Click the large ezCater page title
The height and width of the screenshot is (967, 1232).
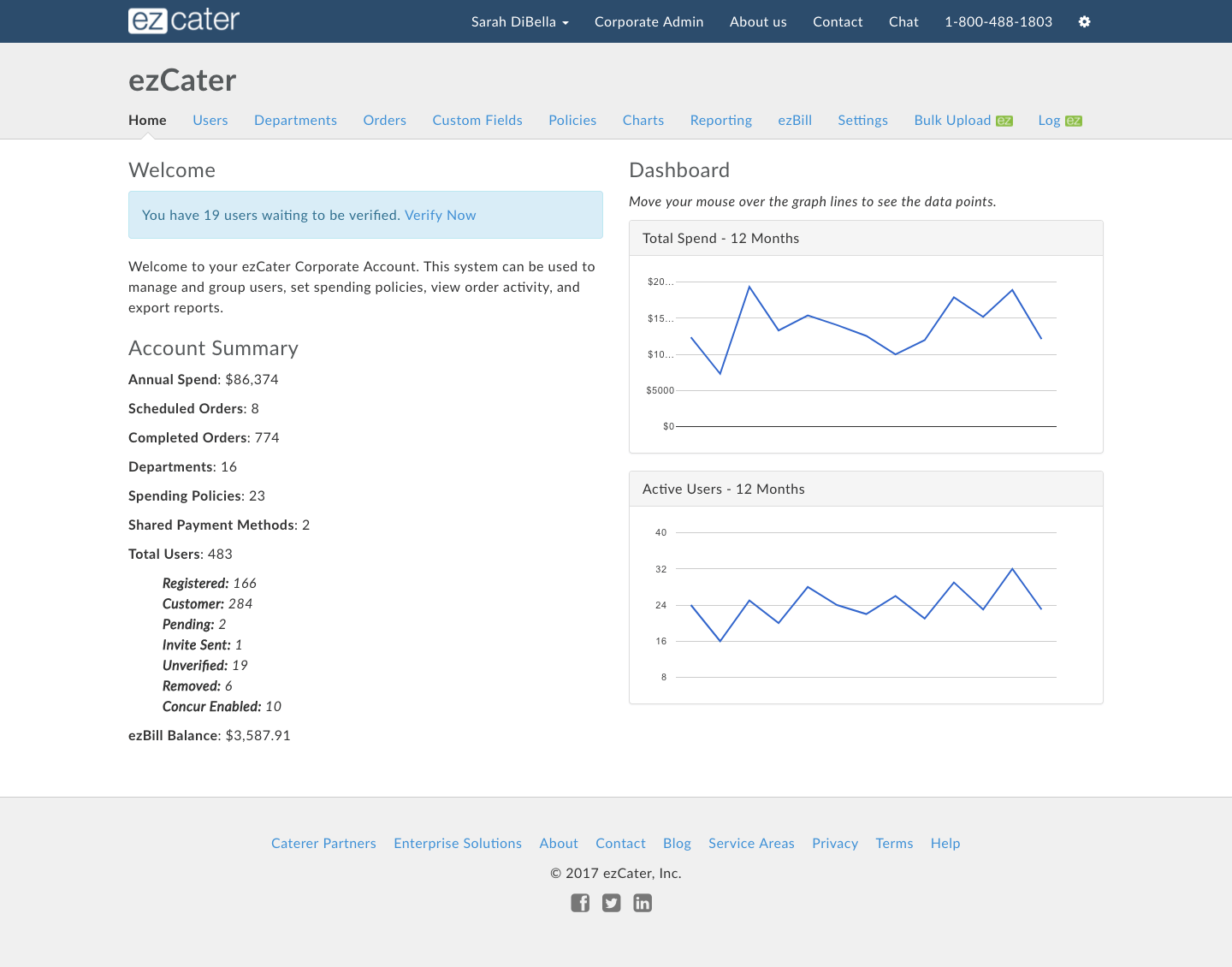point(182,80)
